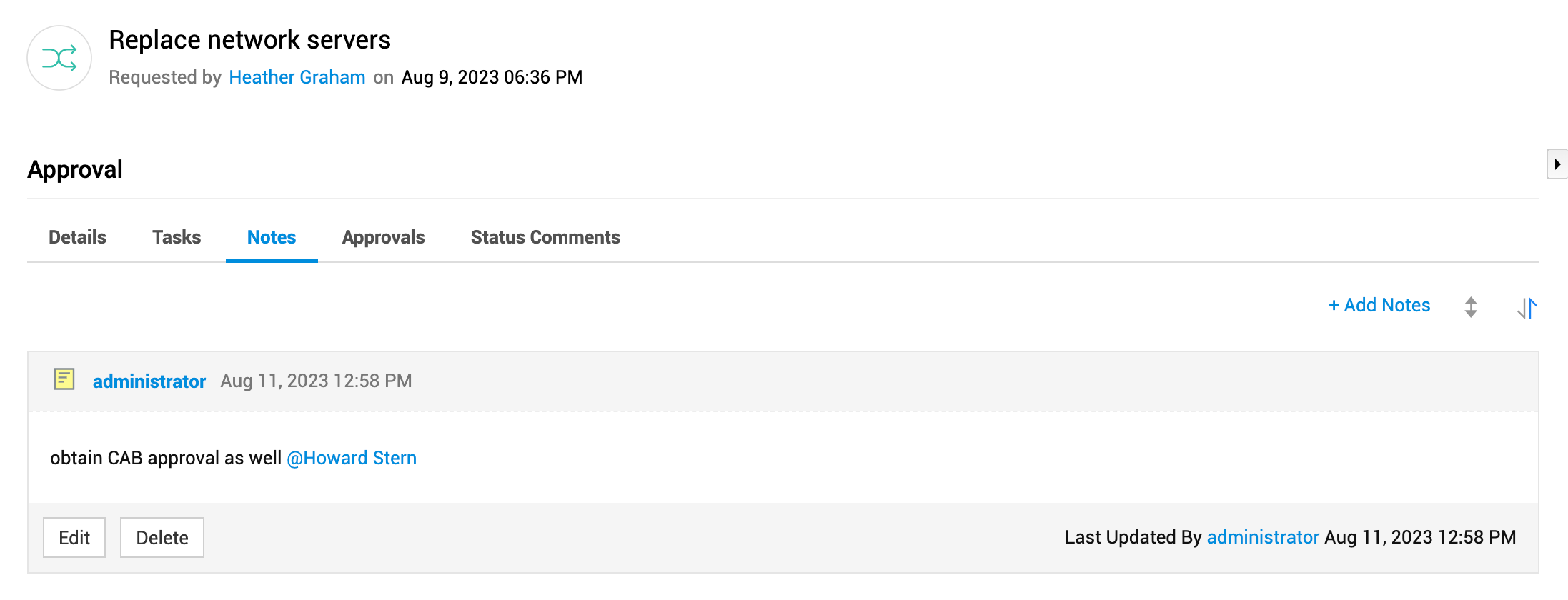The height and width of the screenshot is (600, 1568).
Task: Click the Add Notes link
Action: pyautogui.click(x=1379, y=305)
